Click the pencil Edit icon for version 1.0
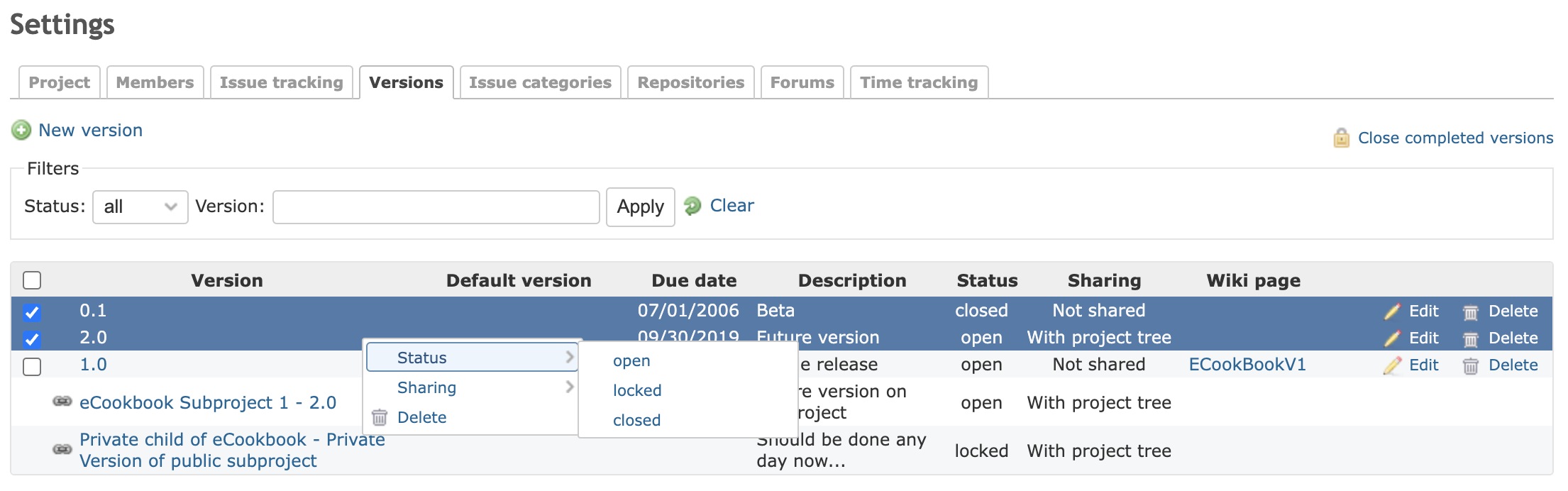The image size is (1568, 491). pyautogui.click(x=1392, y=365)
